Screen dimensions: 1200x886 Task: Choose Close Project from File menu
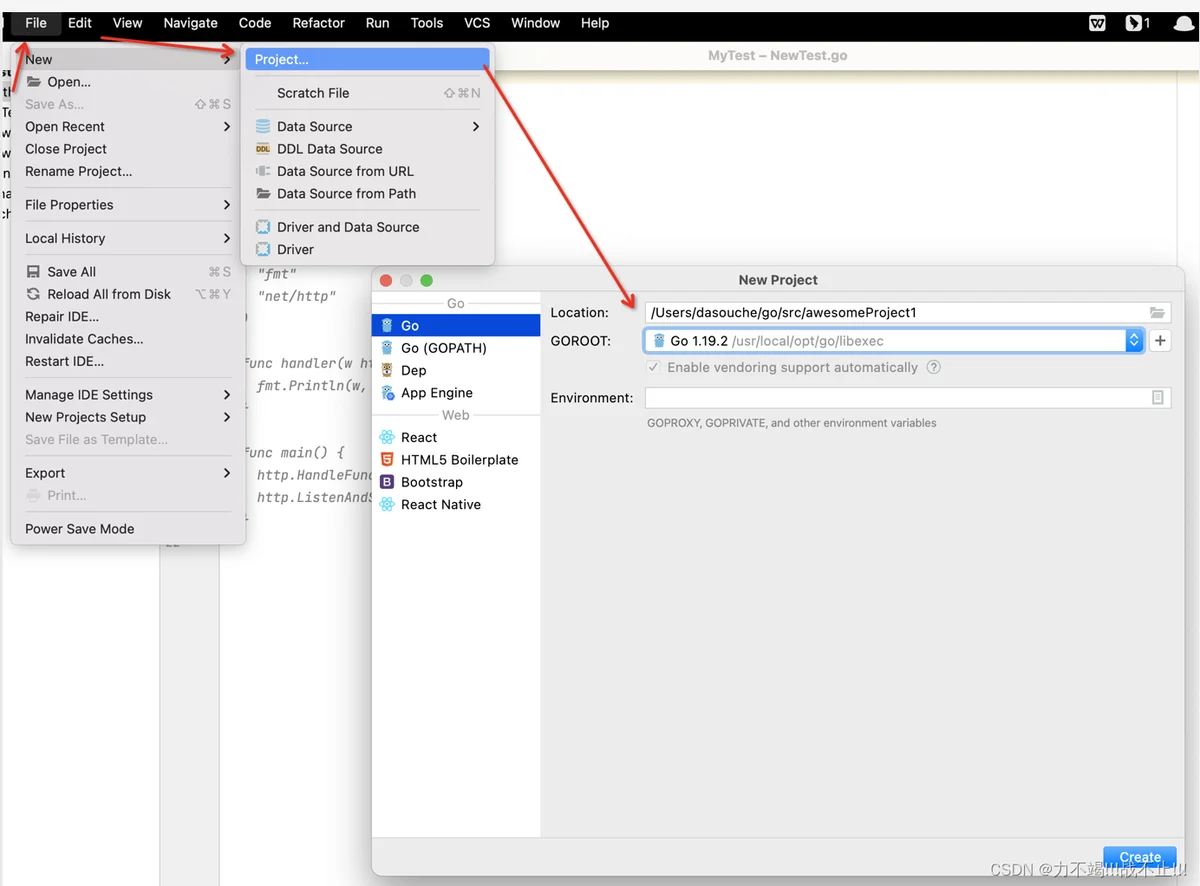[x=128, y=149]
